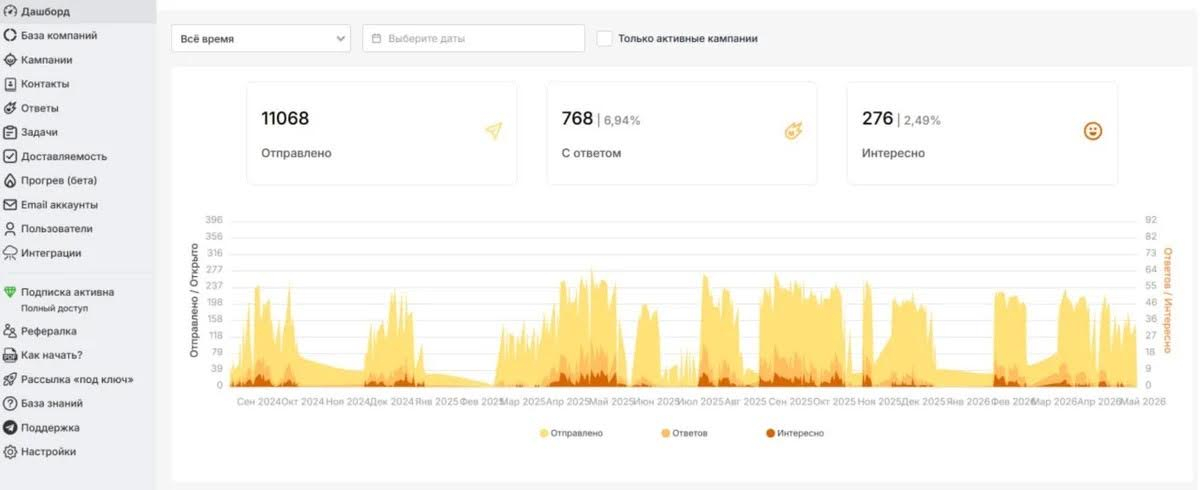Enable Только активные кампании checkbox
Image resolution: width=1200 pixels, height=490 pixels.
pos(604,38)
